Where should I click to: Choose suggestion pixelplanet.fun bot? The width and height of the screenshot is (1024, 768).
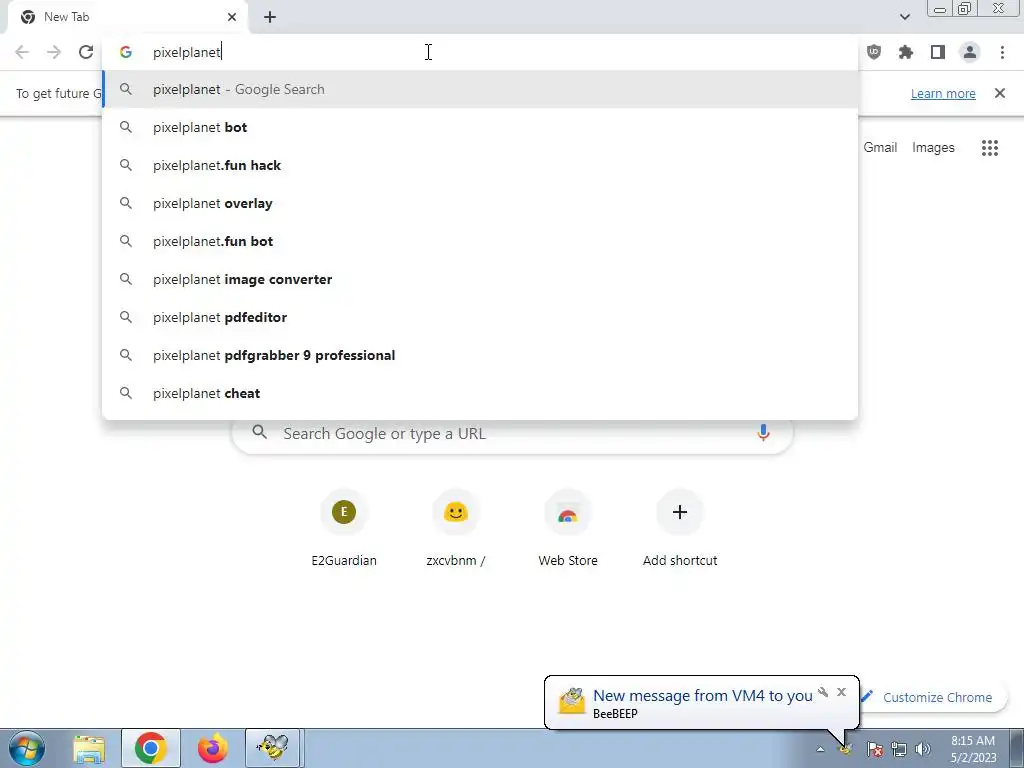(480, 241)
